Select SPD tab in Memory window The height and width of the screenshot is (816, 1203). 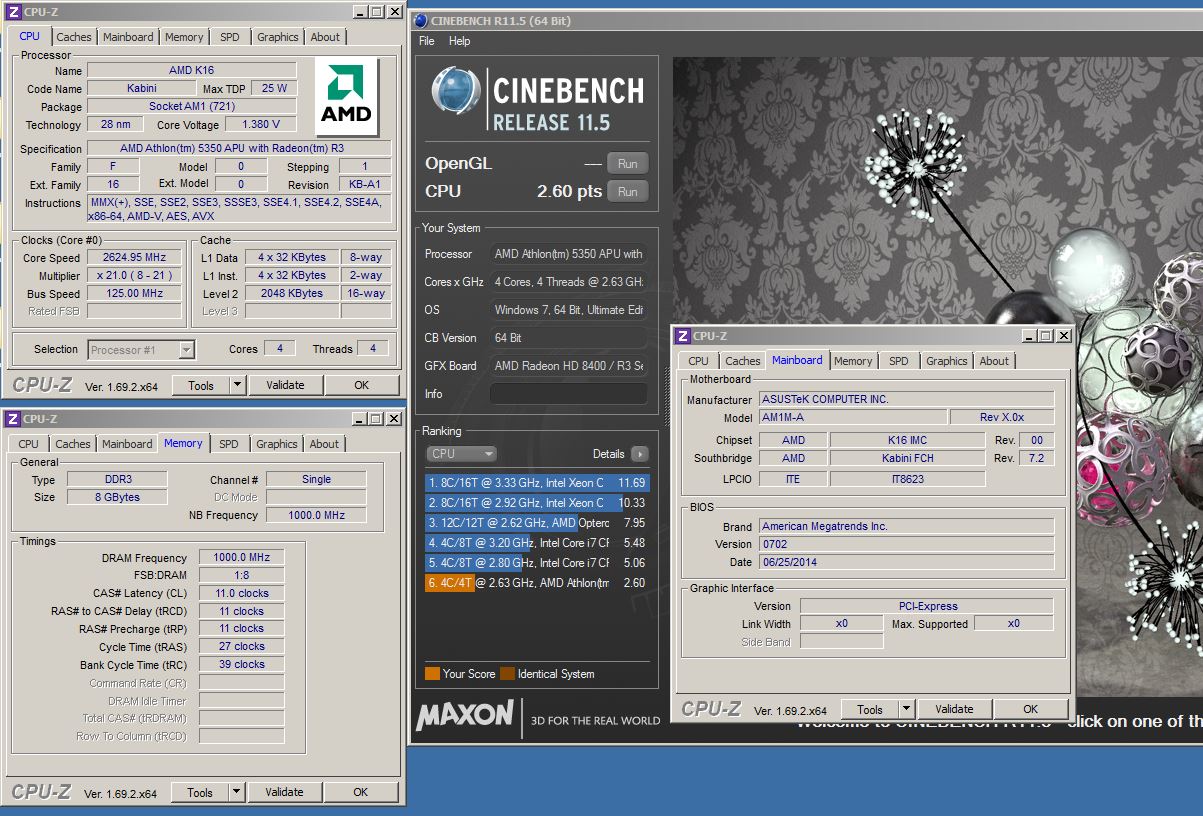point(229,444)
